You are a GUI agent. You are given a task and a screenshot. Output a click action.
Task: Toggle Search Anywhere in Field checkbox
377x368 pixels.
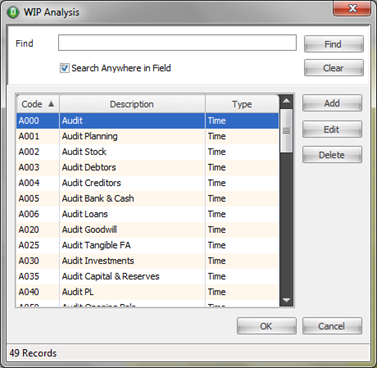64,68
